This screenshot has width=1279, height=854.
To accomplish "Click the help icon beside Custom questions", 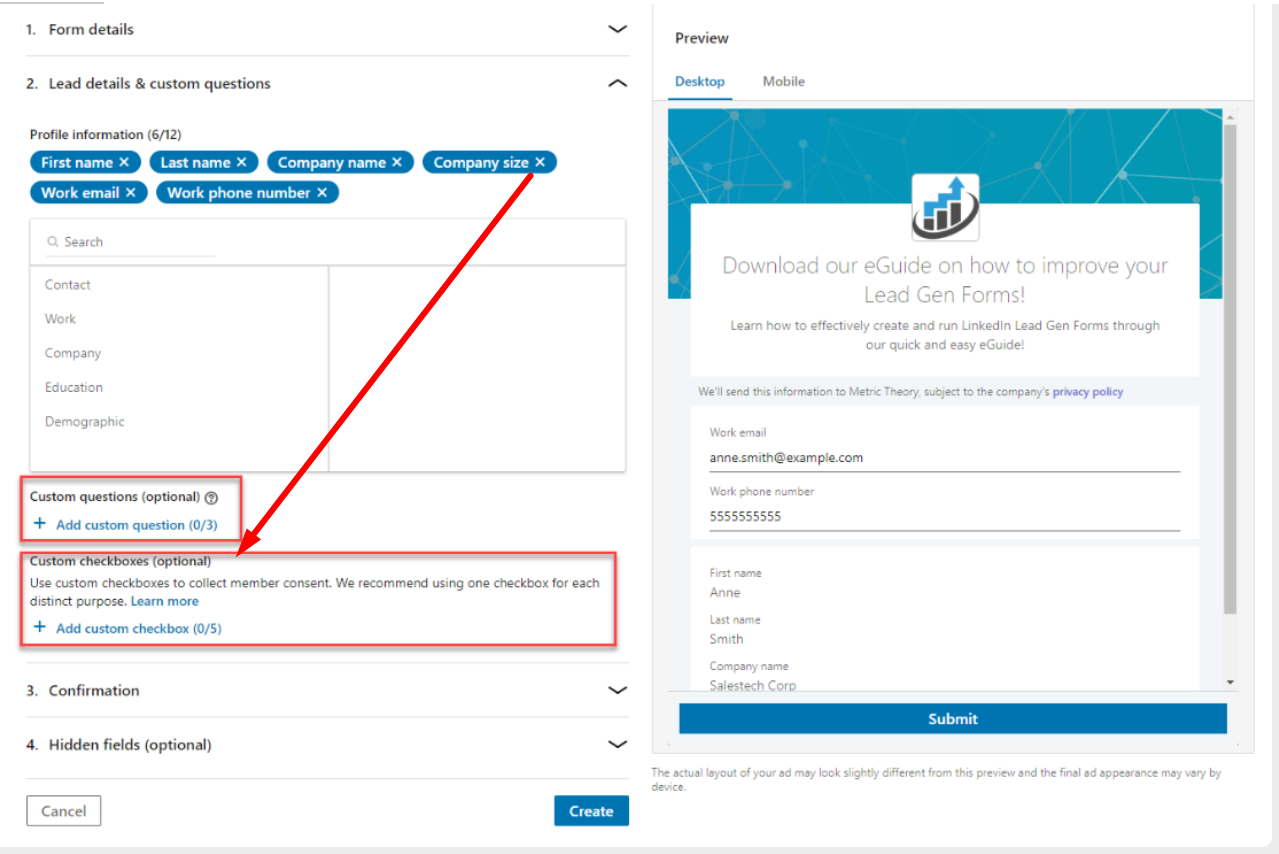I will click(211, 497).
